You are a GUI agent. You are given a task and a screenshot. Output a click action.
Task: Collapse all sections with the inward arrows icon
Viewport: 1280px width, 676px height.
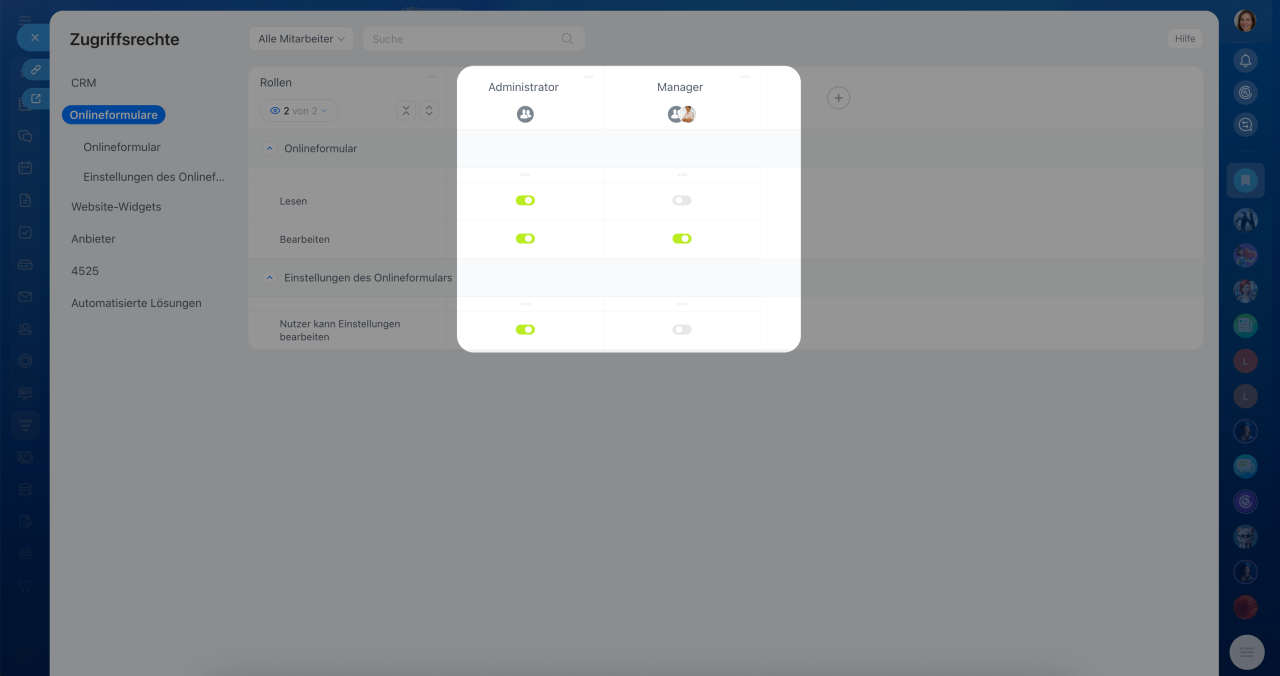(406, 111)
